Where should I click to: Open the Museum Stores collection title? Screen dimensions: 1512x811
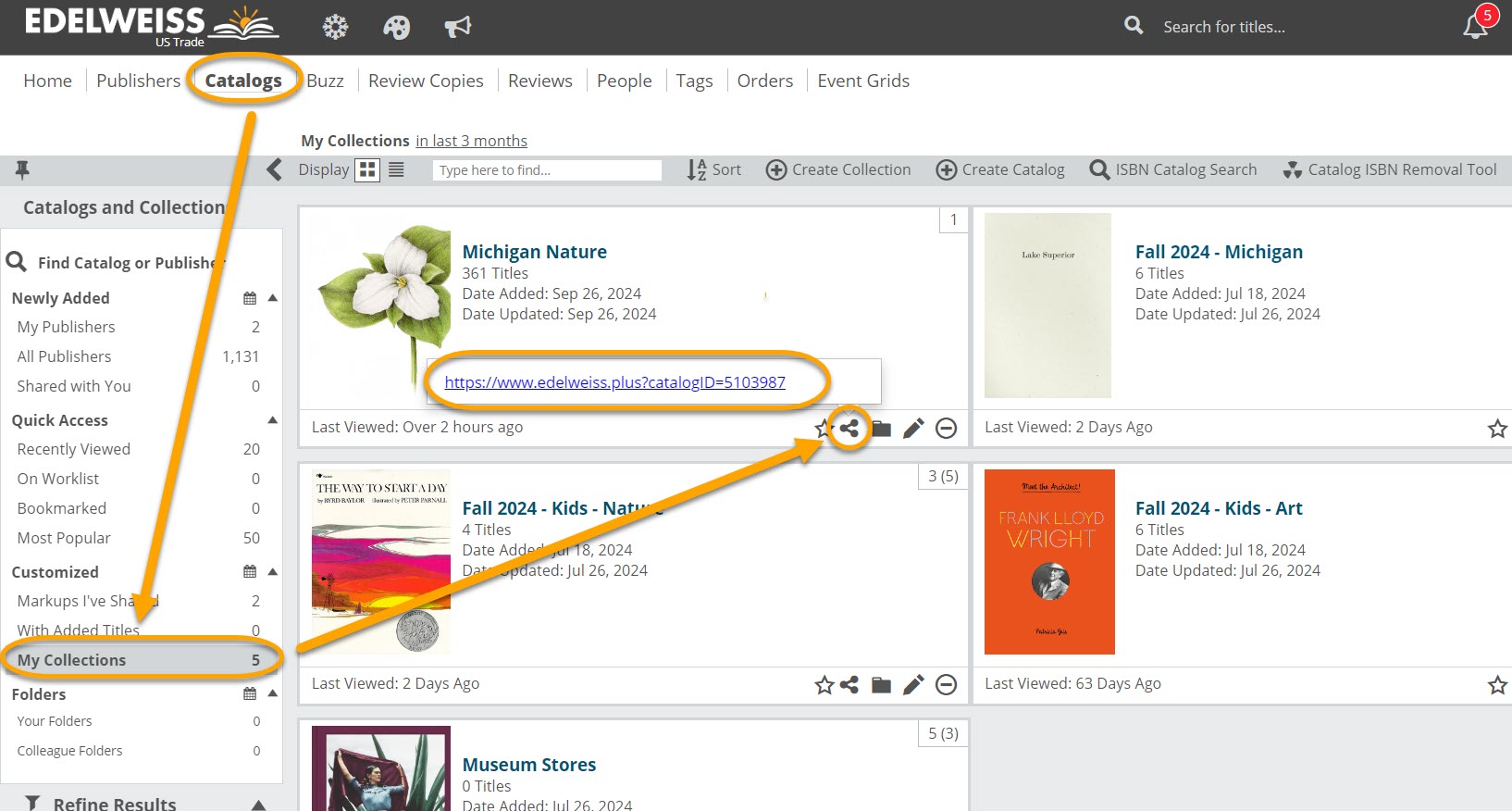point(528,765)
